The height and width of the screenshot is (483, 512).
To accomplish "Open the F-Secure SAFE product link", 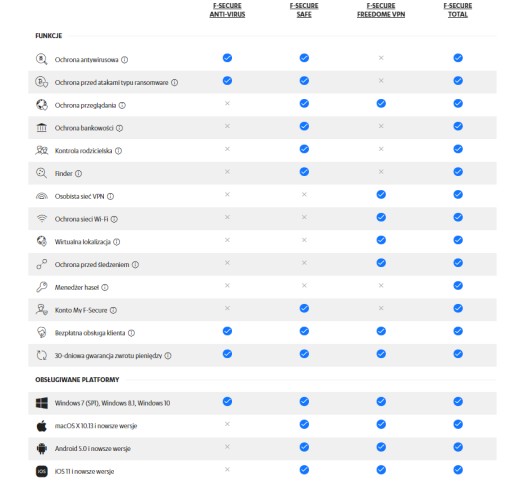I will (x=304, y=10).
